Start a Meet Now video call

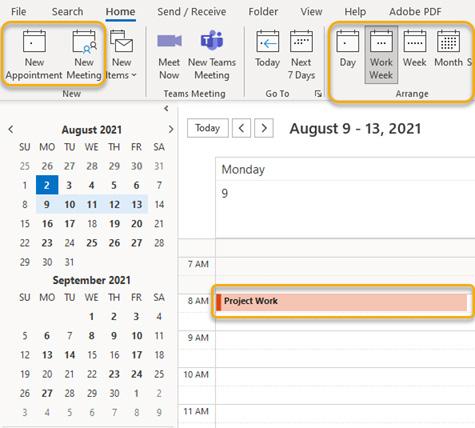[169, 55]
